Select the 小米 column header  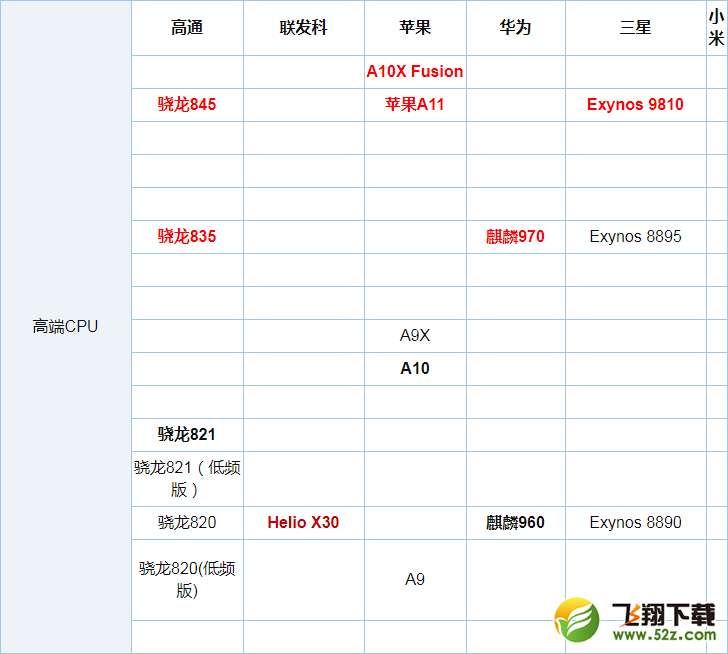click(x=716, y=28)
